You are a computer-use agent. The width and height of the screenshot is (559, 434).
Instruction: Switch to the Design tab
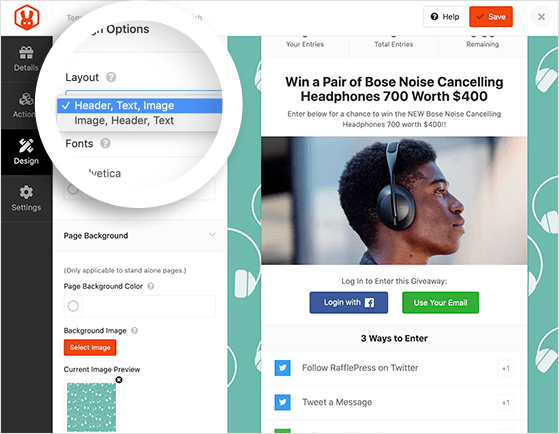(26, 152)
